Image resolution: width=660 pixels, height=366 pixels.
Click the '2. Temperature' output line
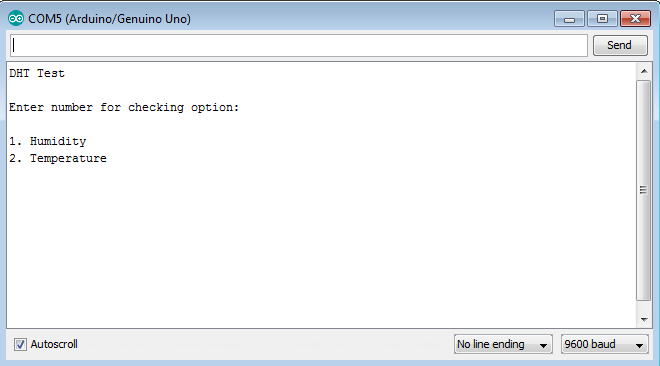(x=58, y=158)
